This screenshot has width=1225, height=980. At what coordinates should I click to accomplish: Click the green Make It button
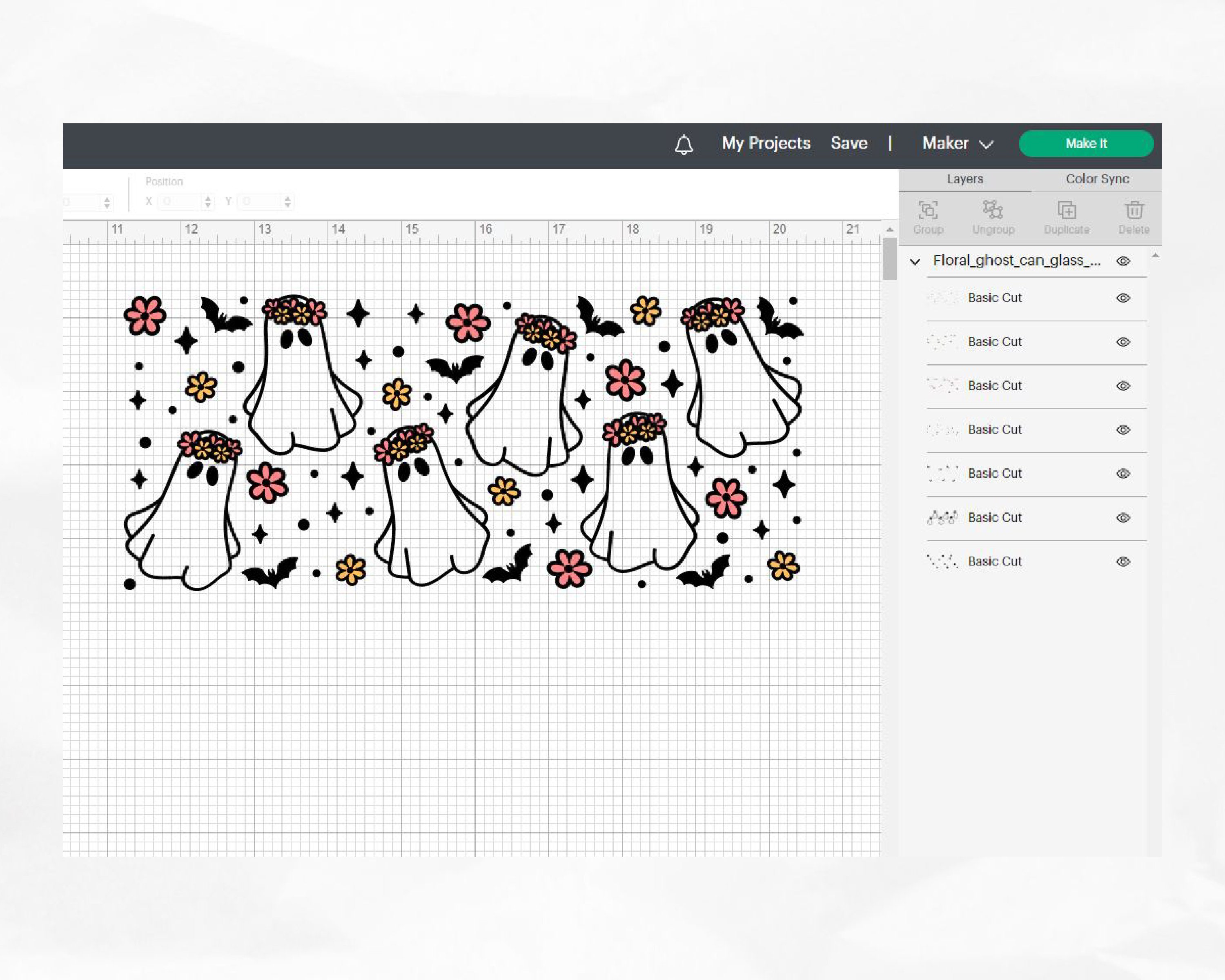click(x=1086, y=144)
